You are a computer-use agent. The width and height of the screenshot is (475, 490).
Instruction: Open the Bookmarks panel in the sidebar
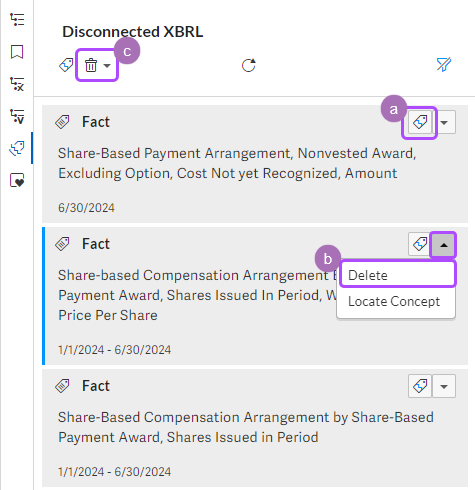point(17,52)
